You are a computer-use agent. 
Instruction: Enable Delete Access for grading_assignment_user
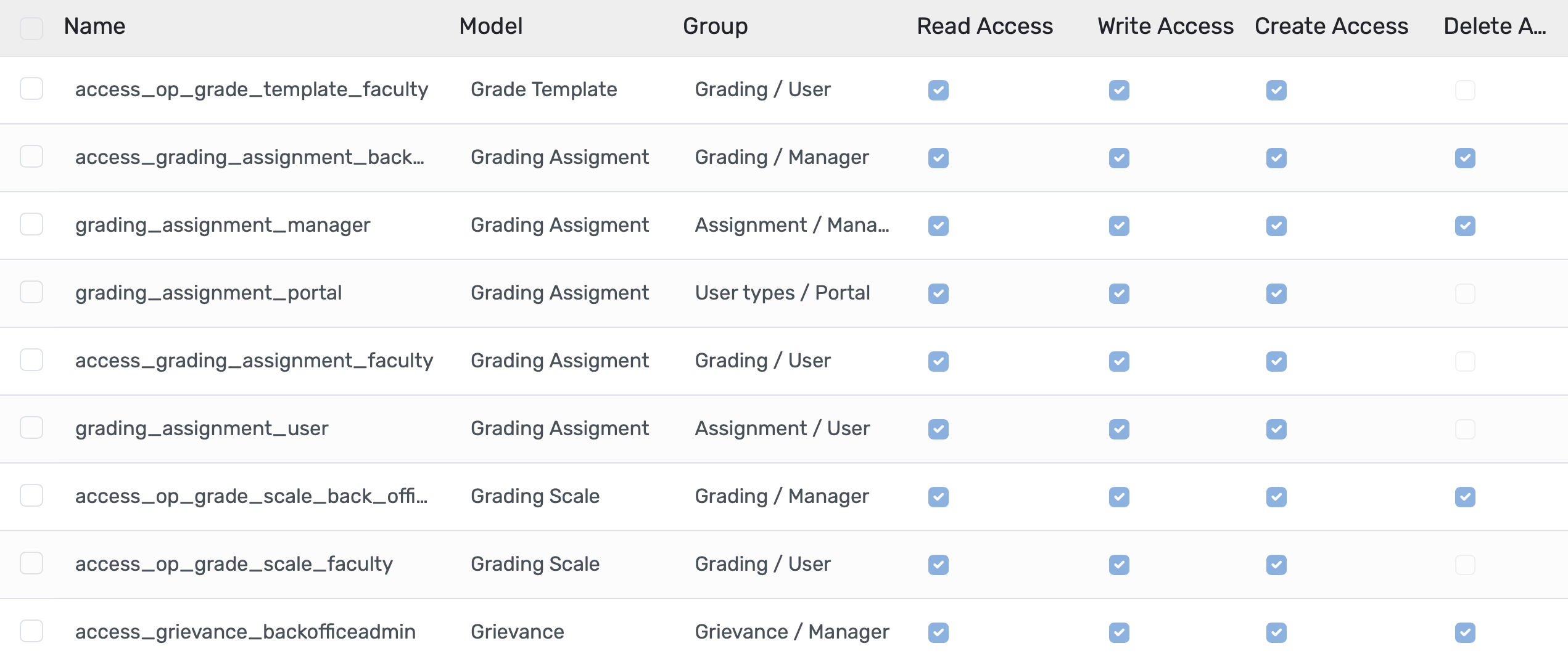[1464, 429]
